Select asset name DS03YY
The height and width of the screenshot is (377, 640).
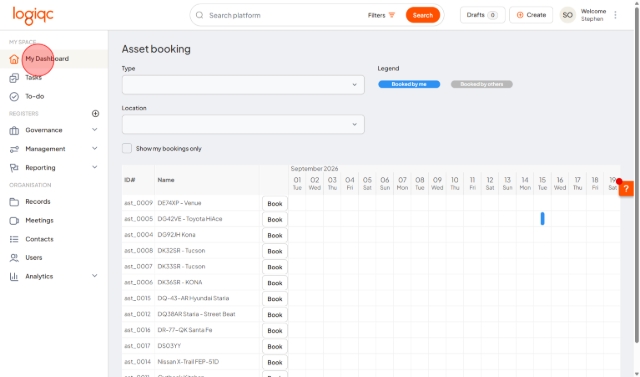pos(169,346)
